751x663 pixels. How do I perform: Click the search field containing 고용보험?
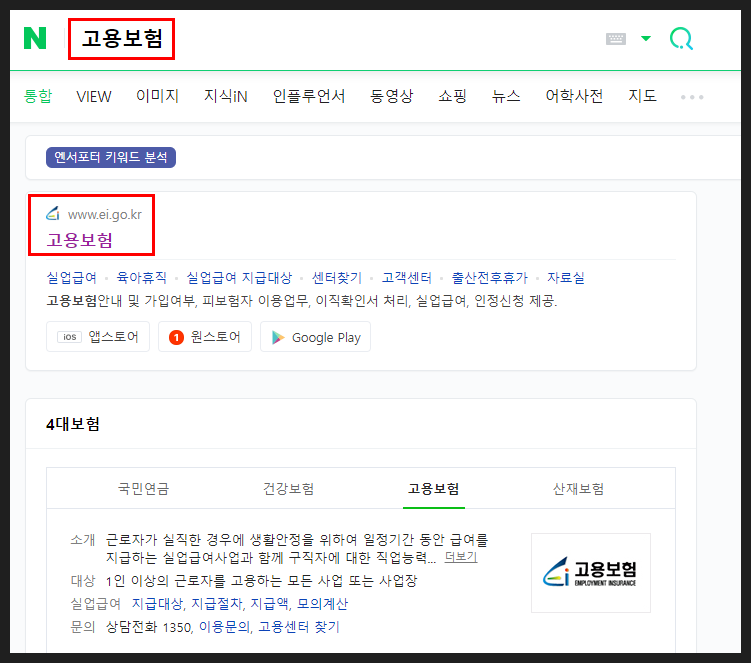pos(122,39)
